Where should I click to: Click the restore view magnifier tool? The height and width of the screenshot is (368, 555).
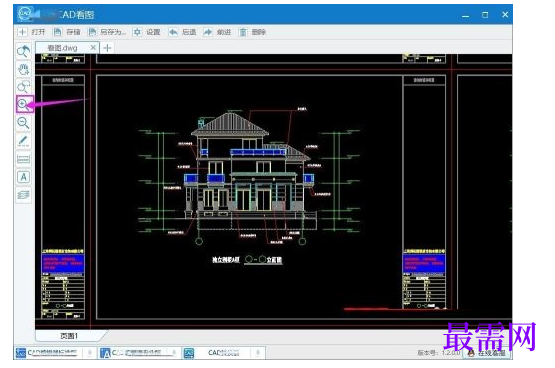(x=24, y=52)
